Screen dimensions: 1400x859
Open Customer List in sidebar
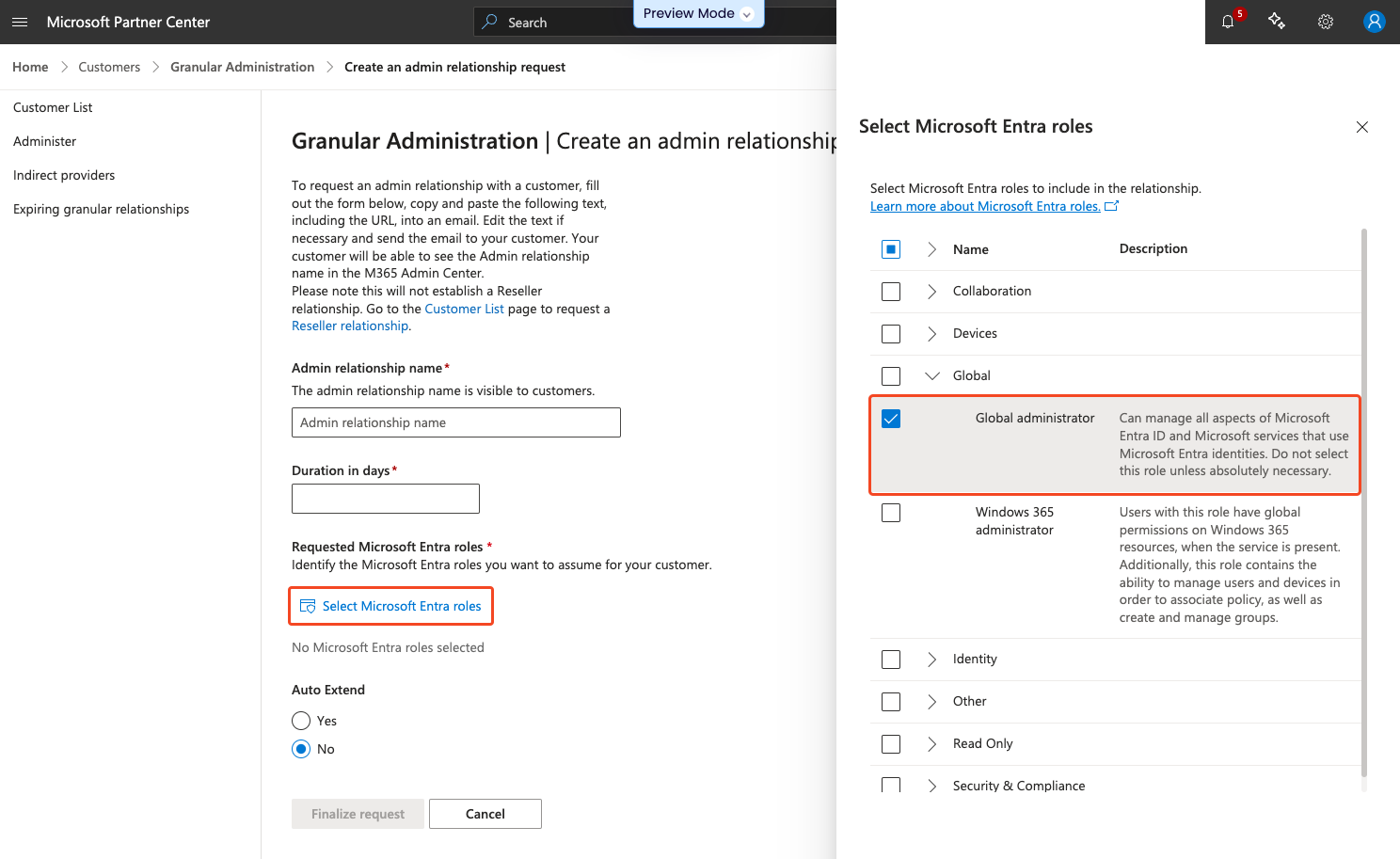tap(53, 107)
